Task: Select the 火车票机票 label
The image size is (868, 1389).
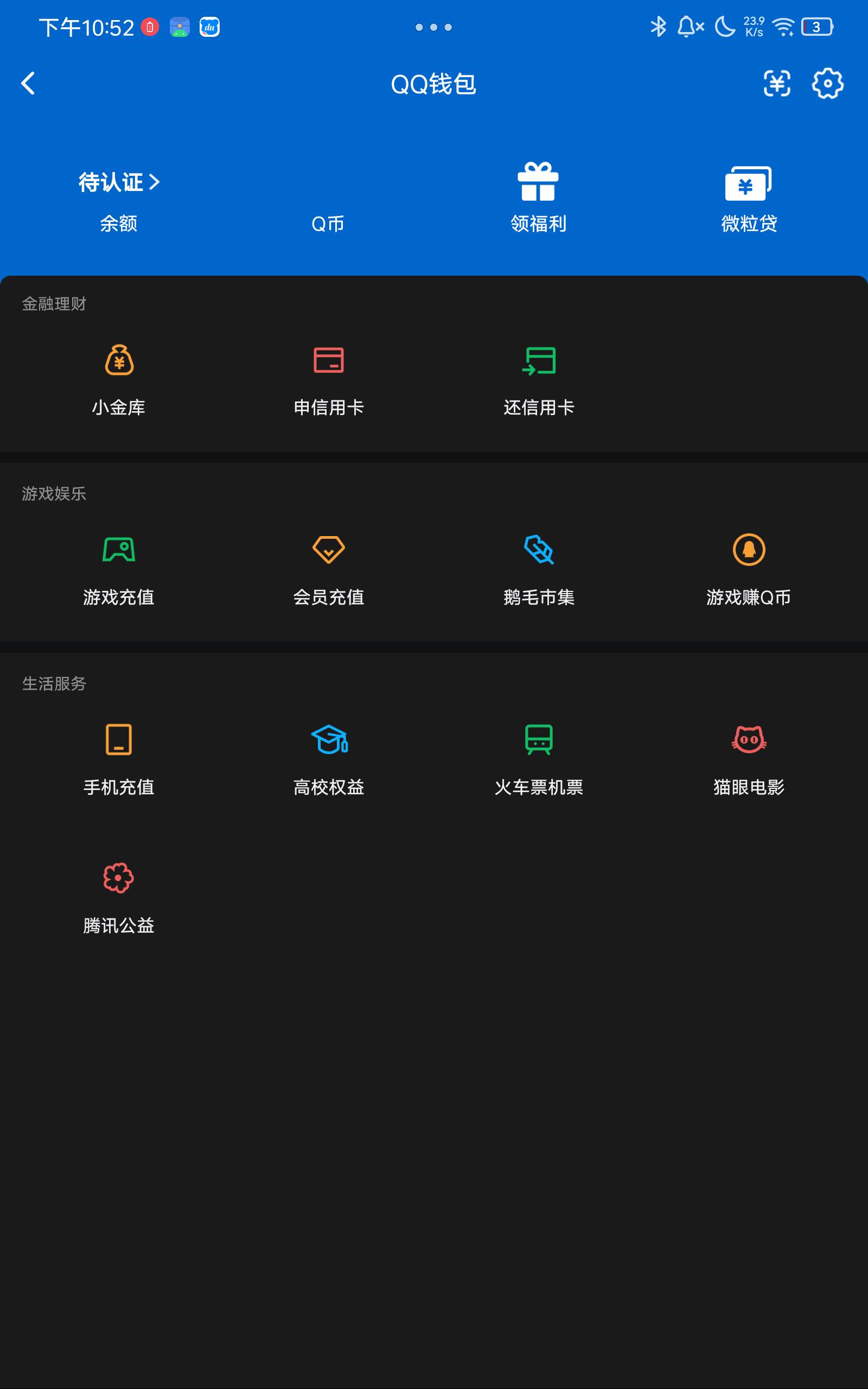Action: pyautogui.click(x=539, y=787)
